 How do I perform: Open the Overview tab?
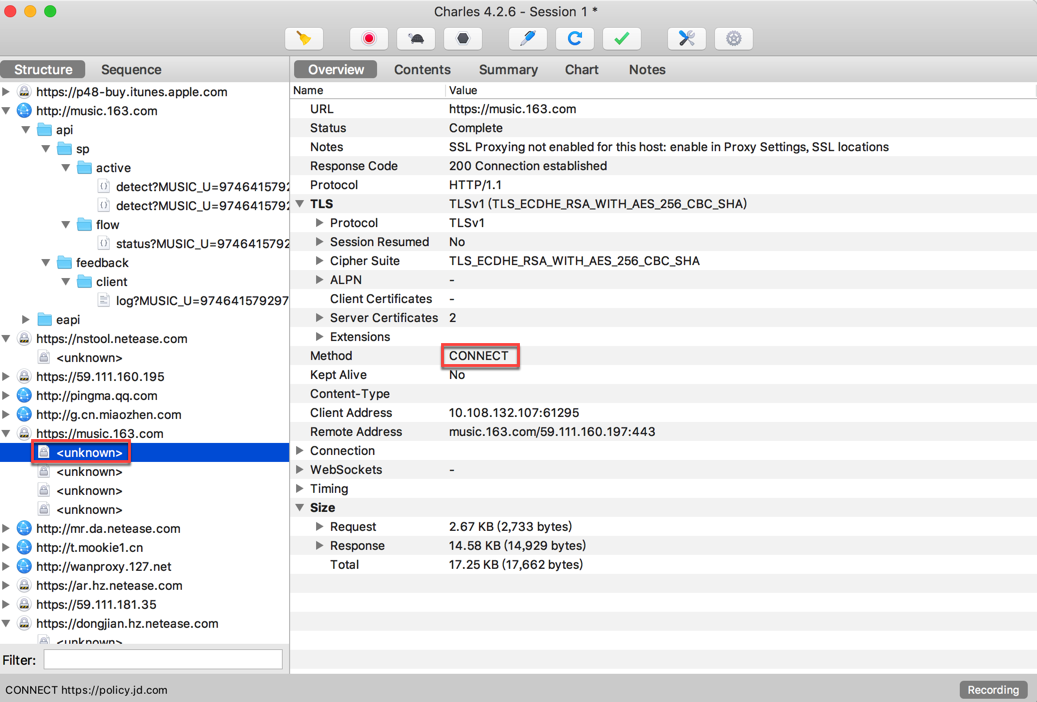[336, 69]
